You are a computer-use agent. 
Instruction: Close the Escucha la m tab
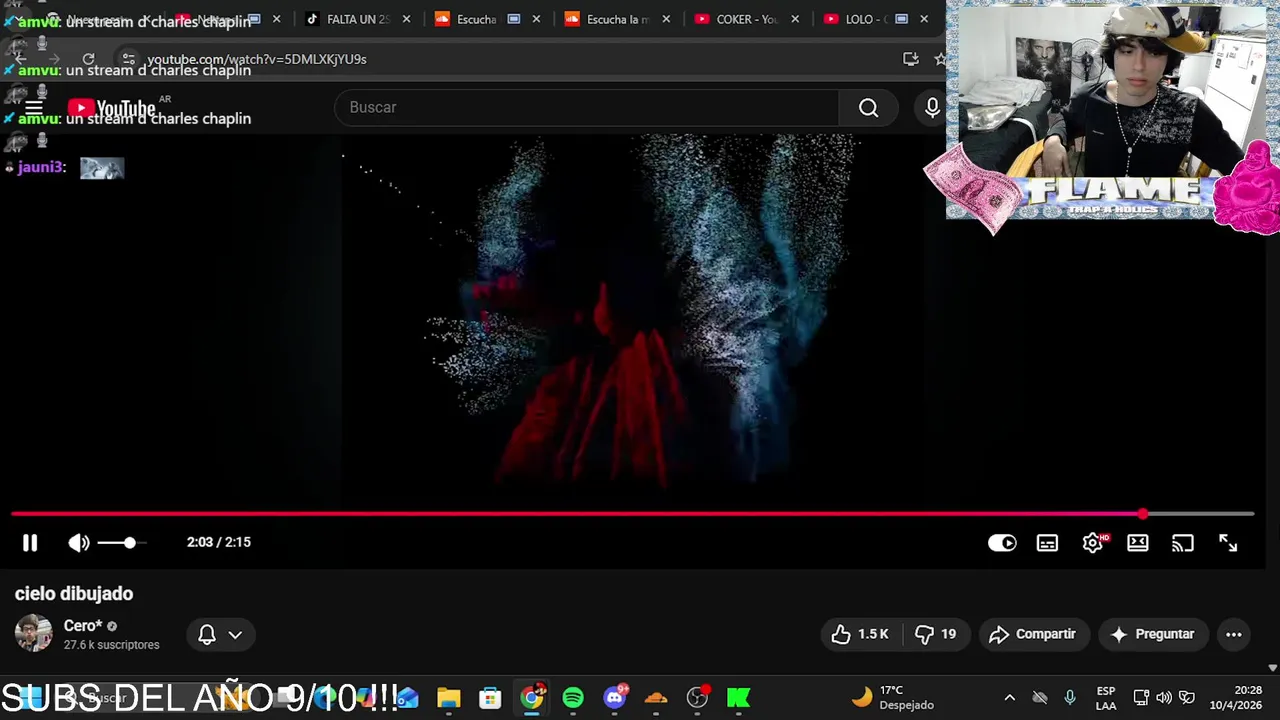click(666, 19)
